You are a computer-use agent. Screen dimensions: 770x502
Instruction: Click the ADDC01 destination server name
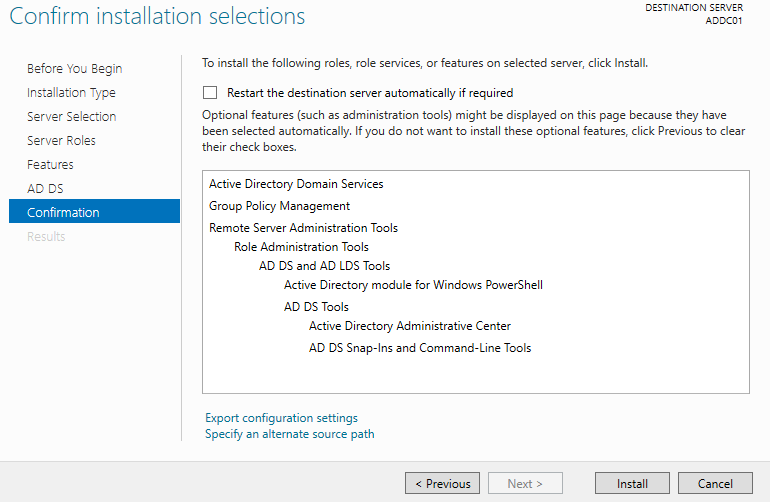[724, 21]
